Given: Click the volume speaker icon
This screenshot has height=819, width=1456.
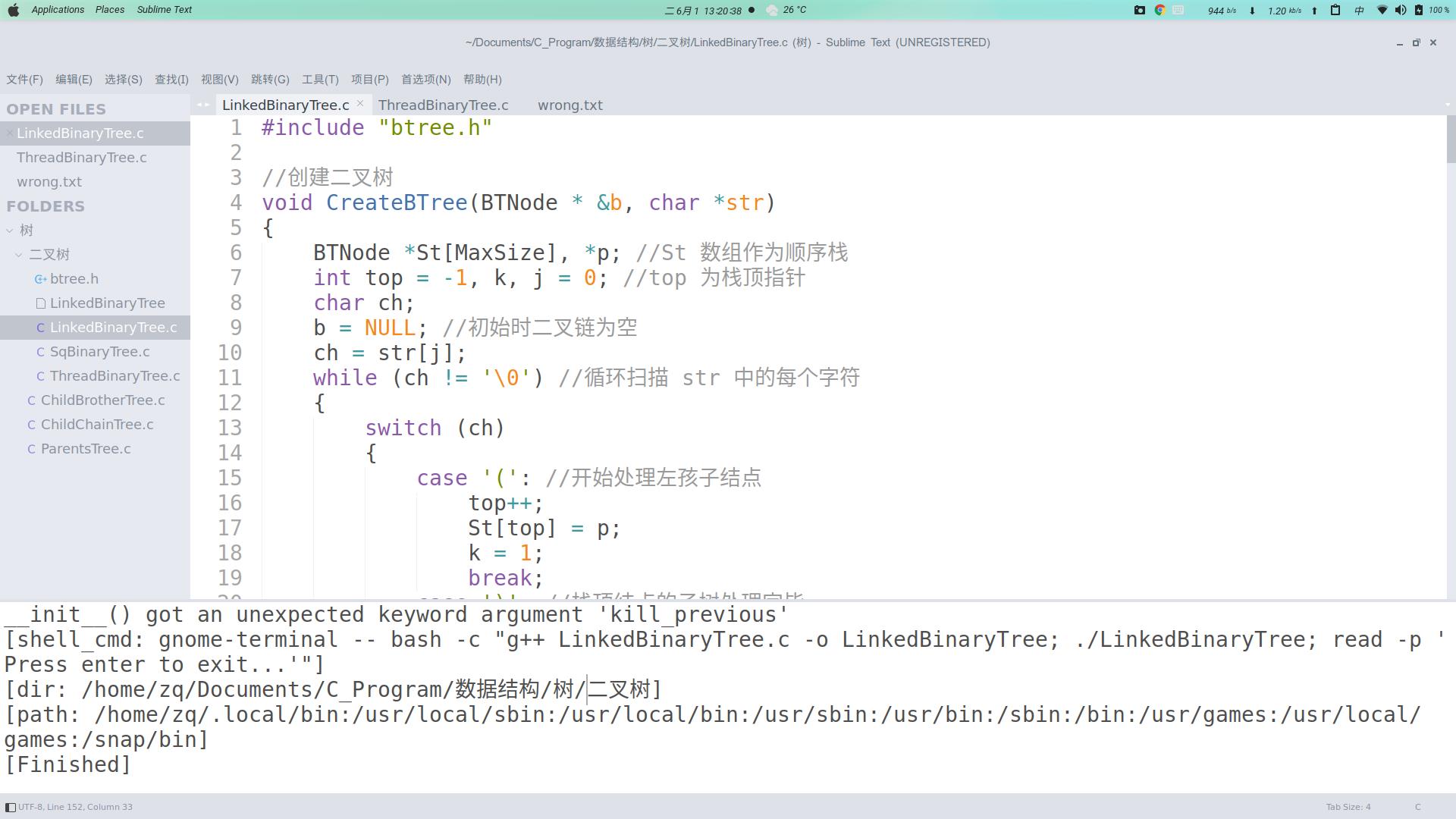Looking at the screenshot, I should (1400, 10).
